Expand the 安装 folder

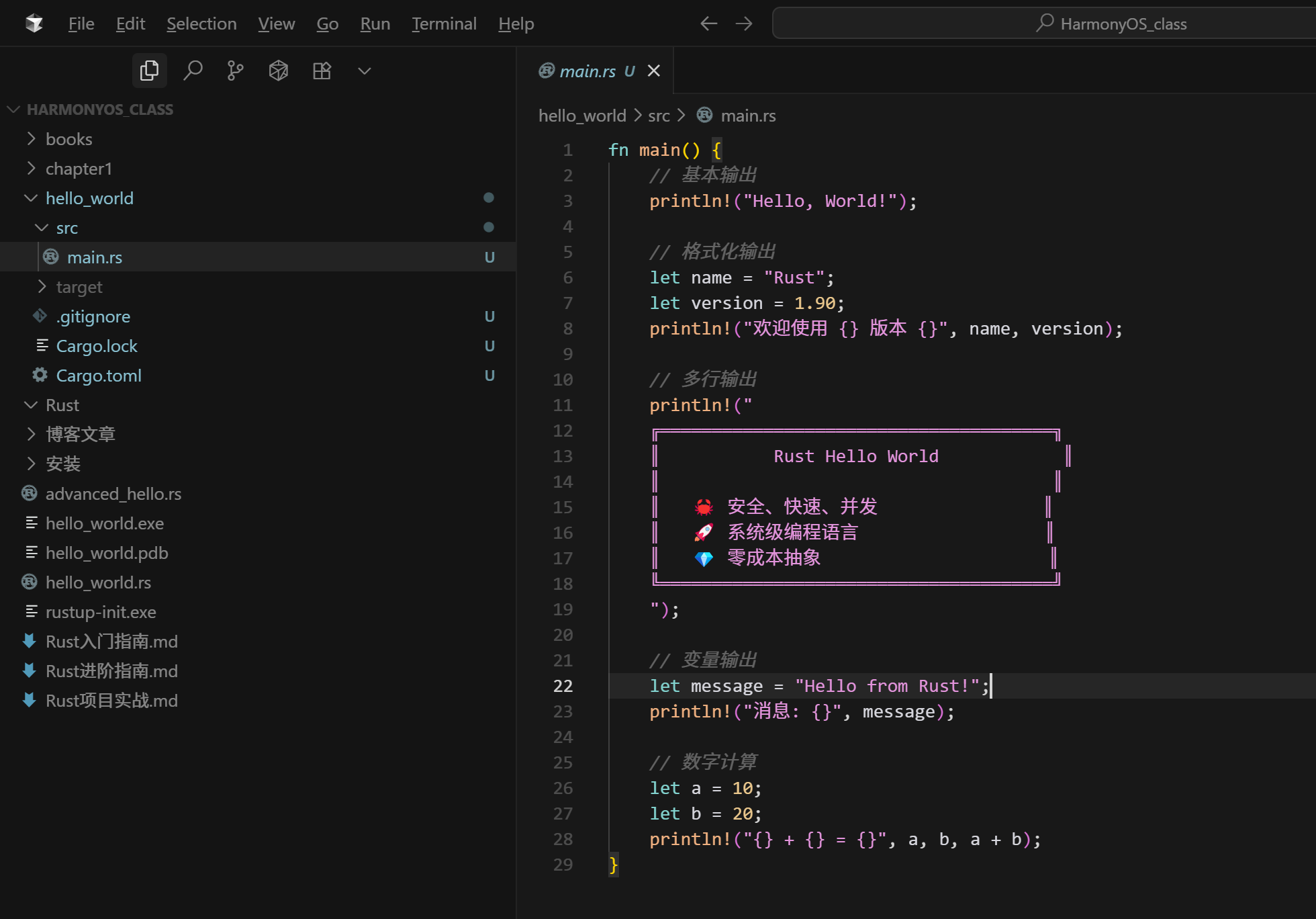(258, 464)
